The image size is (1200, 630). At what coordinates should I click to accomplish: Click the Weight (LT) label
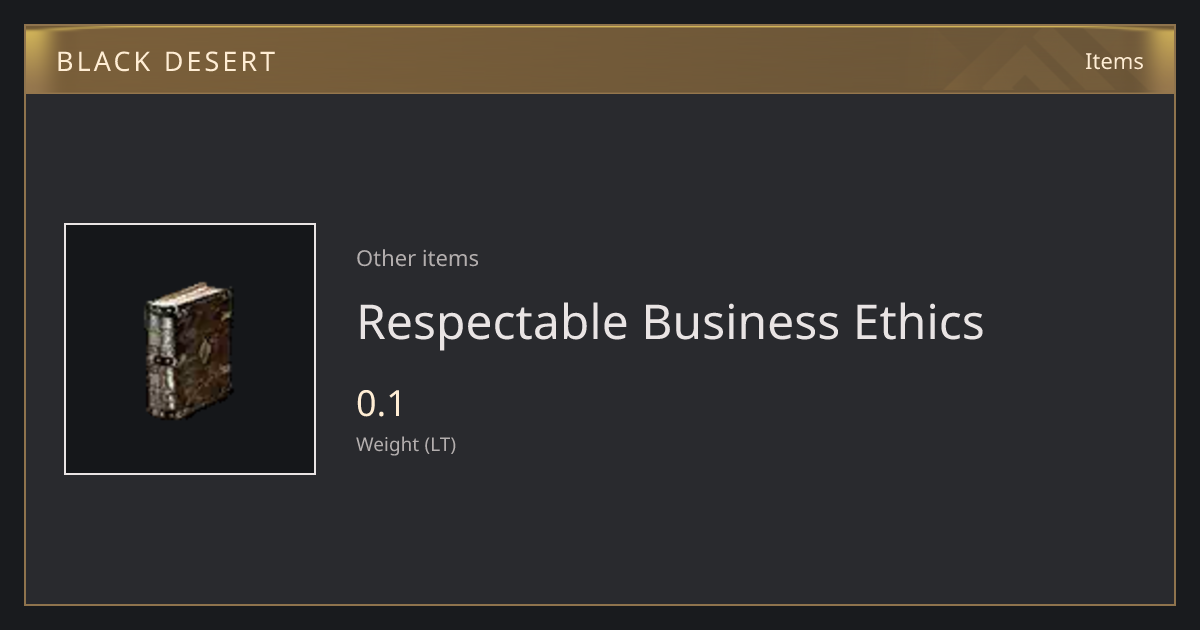click(x=406, y=445)
